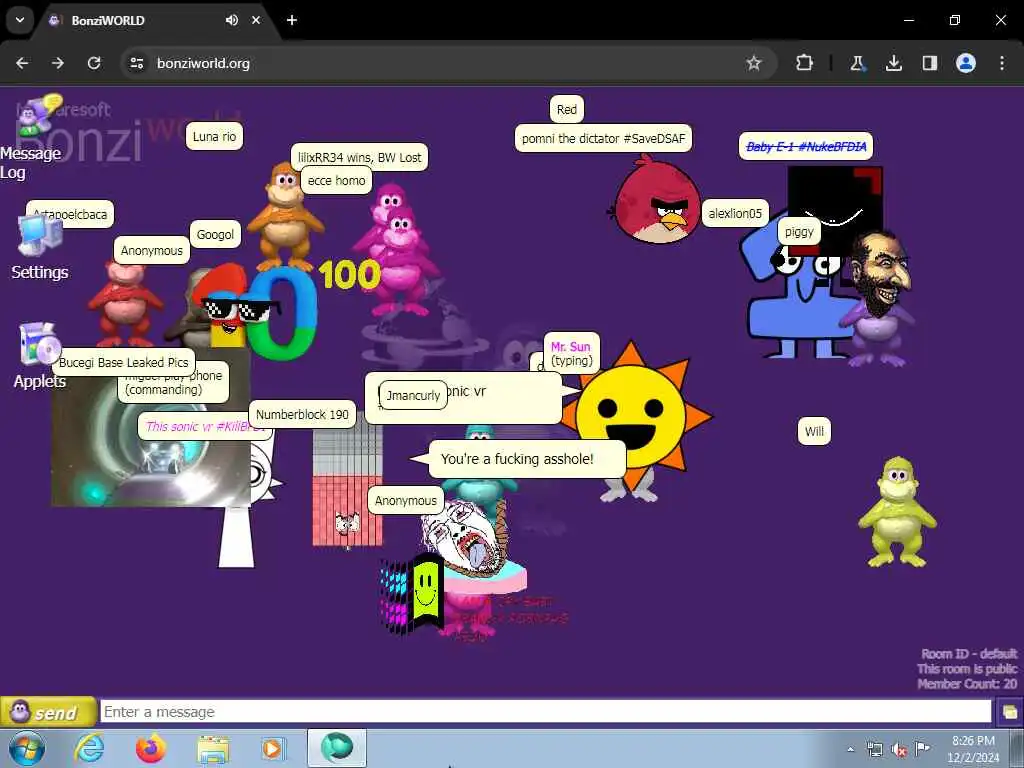Viewport: 1024px width, 768px height.
Task: Click the 'ecce homo' name tag
Action: [x=336, y=180]
